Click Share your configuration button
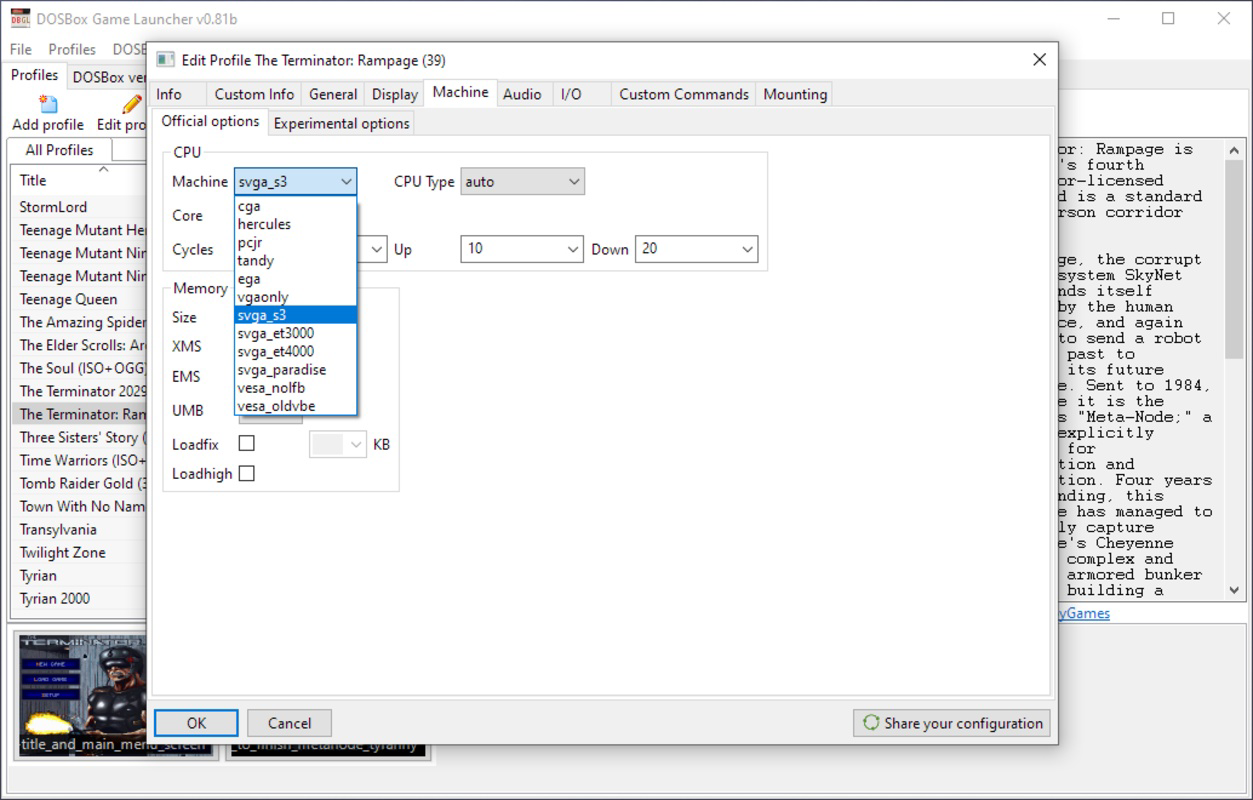Image resolution: width=1253 pixels, height=800 pixels. pos(952,723)
